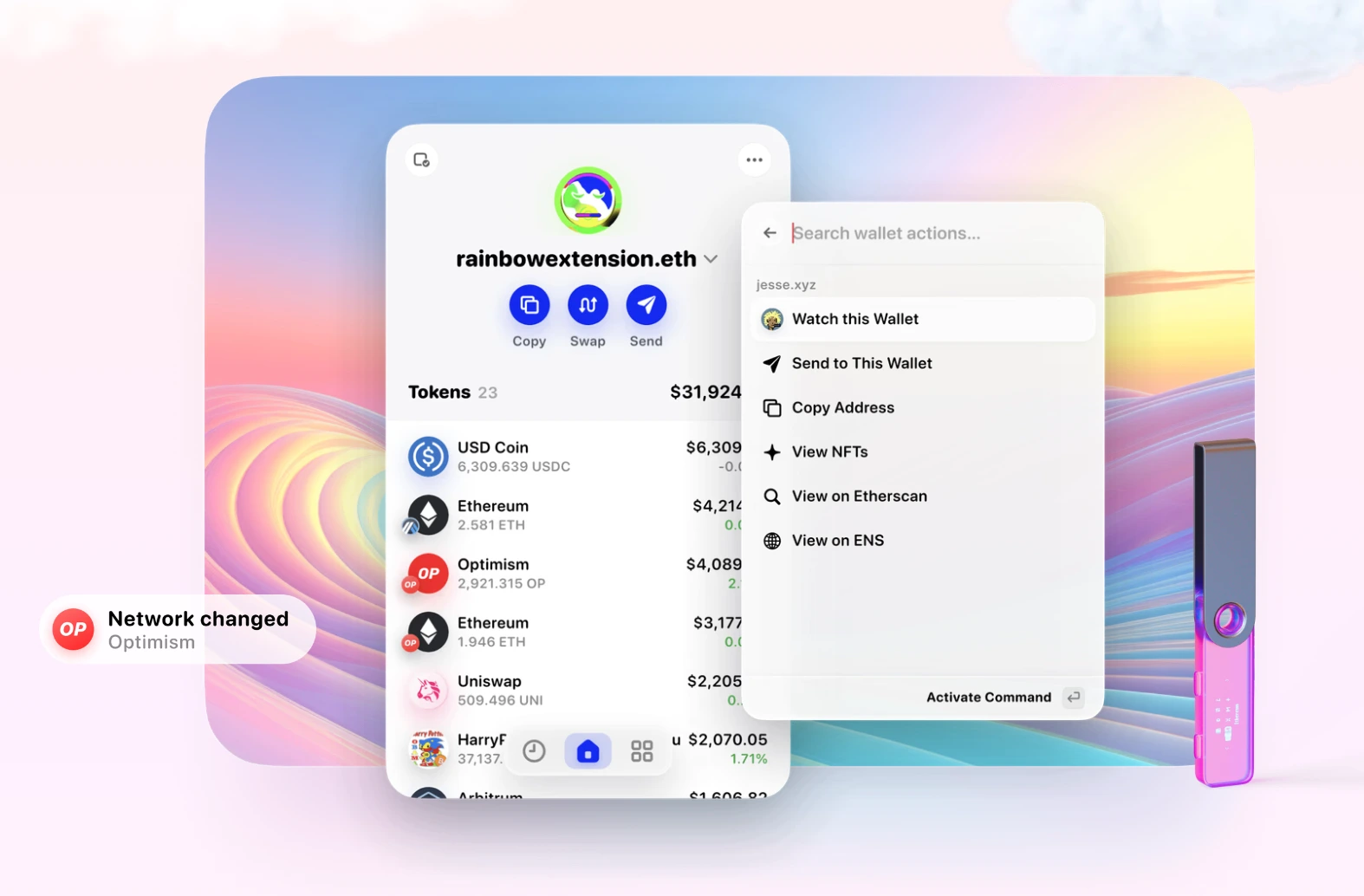
Task: Click the back arrow in command panel
Action: point(770,233)
